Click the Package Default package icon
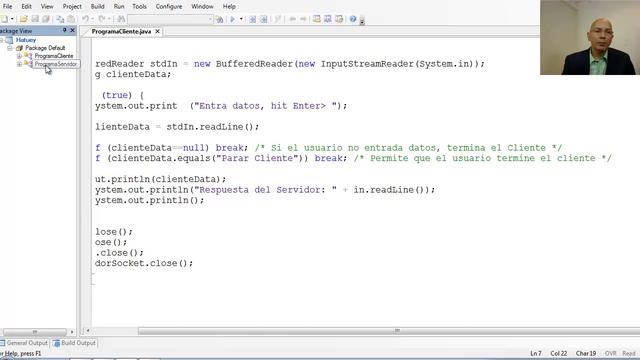 coord(19,48)
